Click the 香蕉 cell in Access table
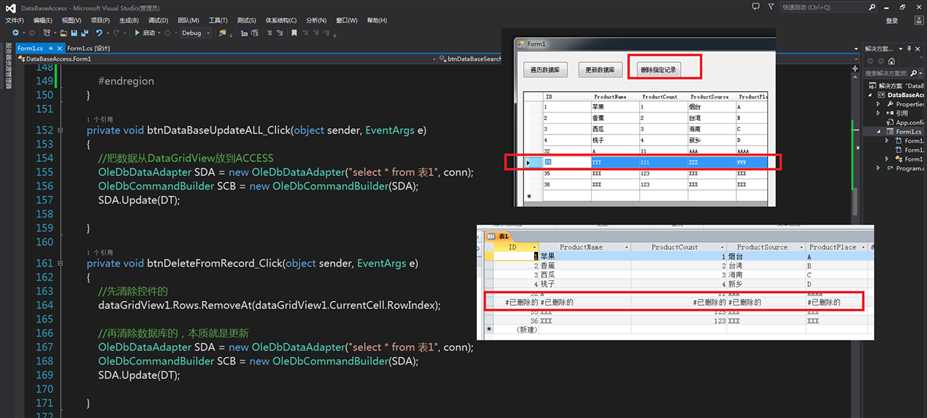The image size is (927, 418). (x=585, y=265)
